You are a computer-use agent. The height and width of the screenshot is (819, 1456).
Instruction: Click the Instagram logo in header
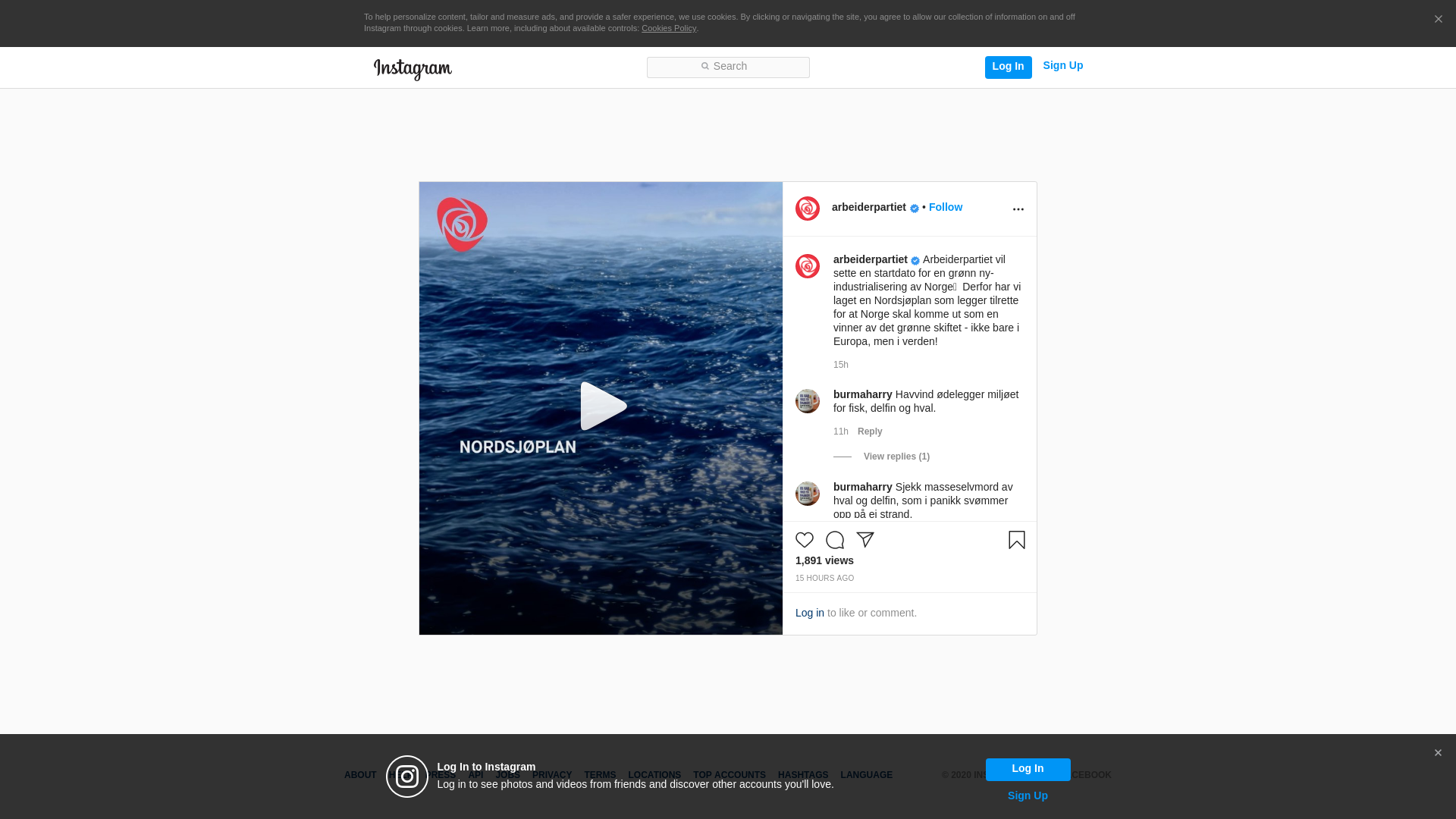click(413, 69)
